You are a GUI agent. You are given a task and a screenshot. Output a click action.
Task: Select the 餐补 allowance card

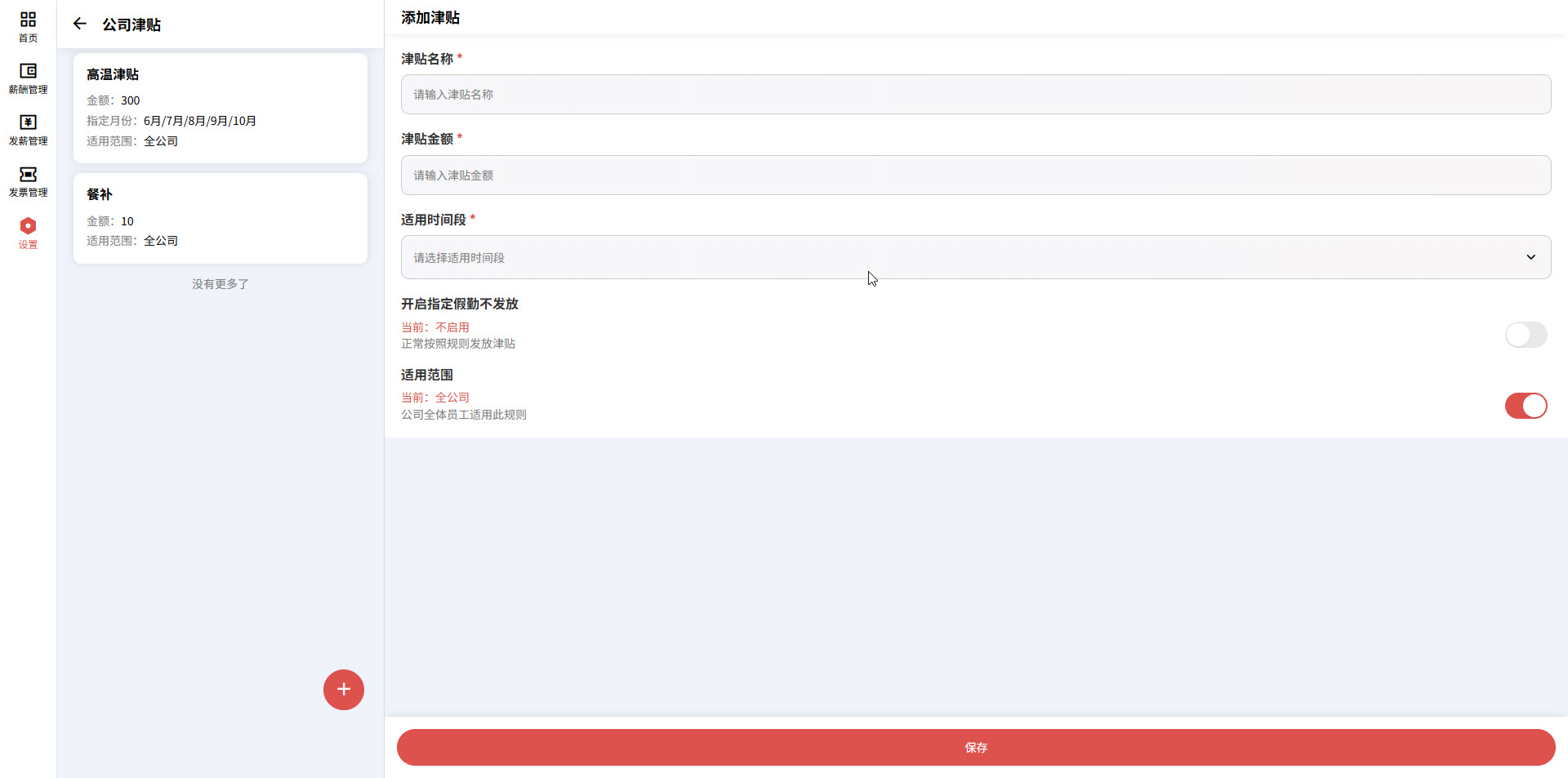(x=220, y=218)
